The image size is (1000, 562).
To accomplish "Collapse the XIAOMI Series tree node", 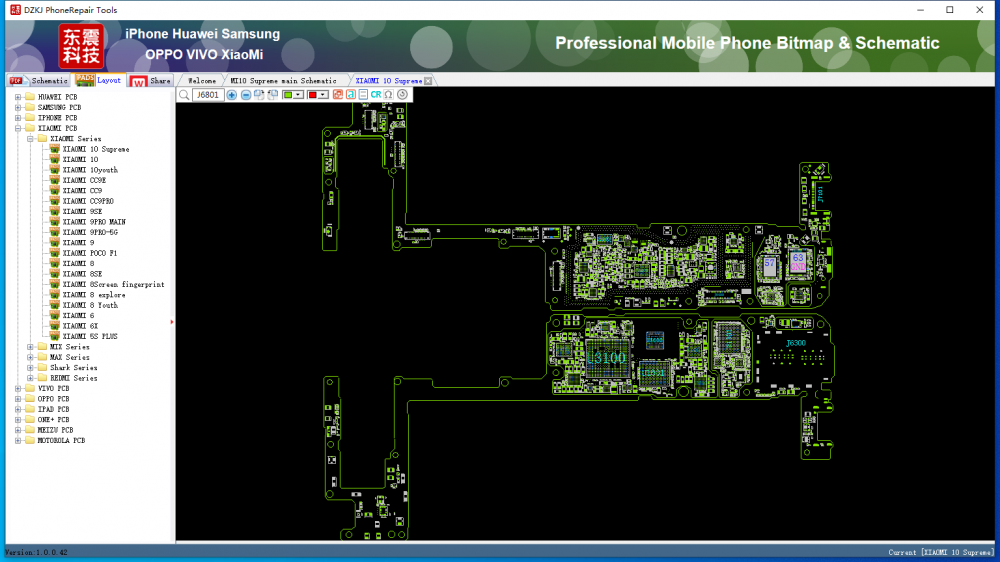I will click(x=30, y=139).
